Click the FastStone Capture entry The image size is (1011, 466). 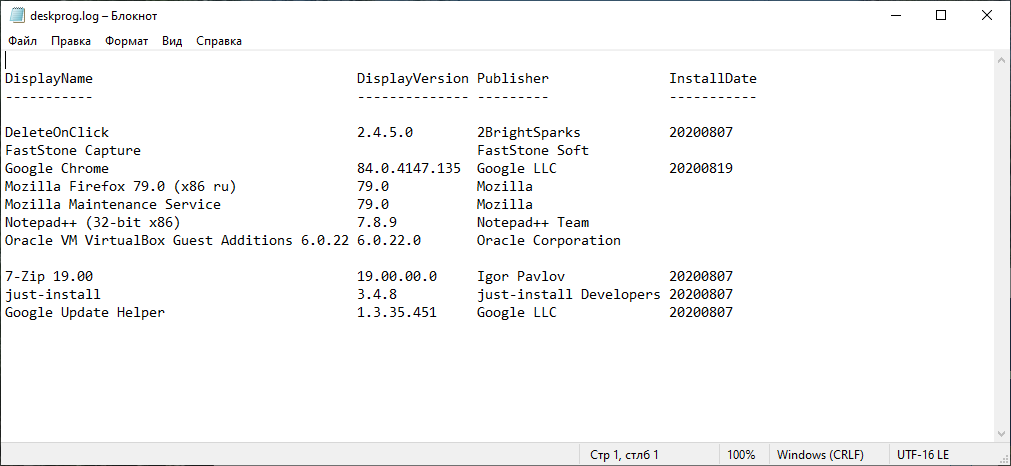coord(73,151)
